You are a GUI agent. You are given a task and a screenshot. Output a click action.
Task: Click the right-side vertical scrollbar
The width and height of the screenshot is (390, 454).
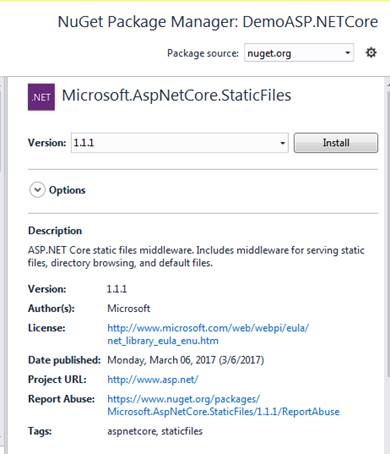[387, 233]
